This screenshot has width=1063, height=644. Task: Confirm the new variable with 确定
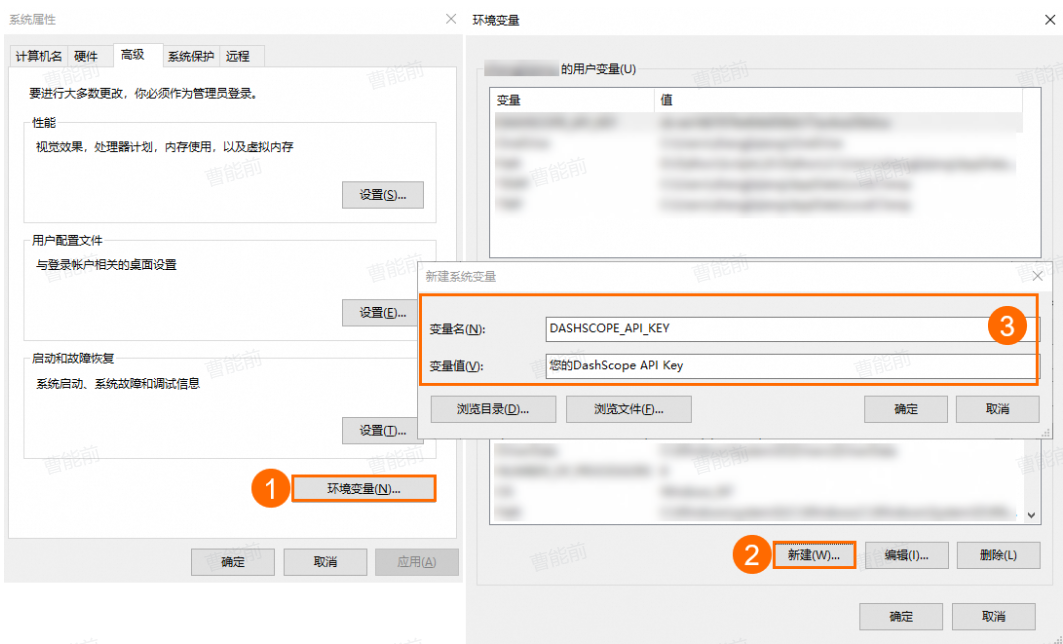click(906, 409)
